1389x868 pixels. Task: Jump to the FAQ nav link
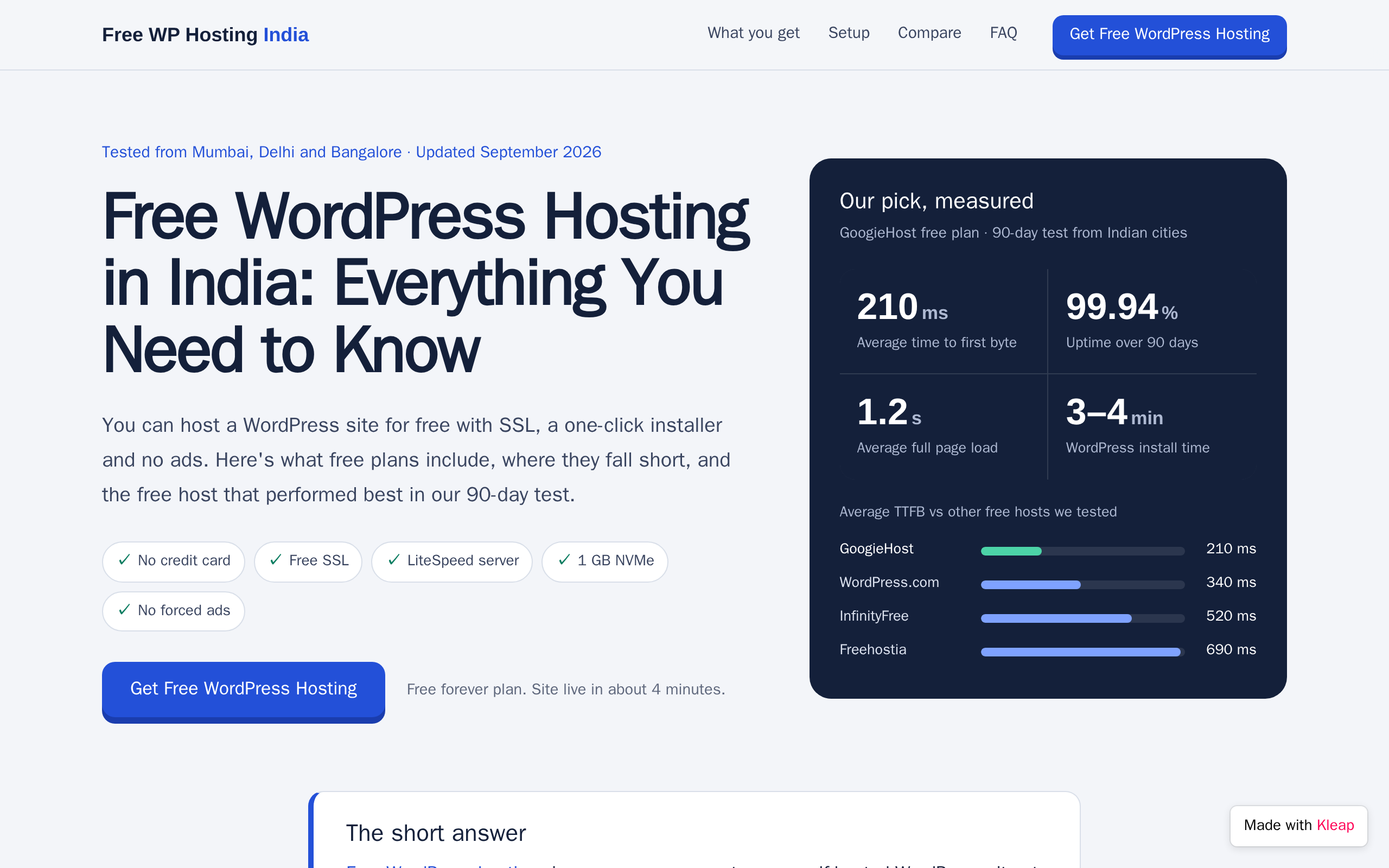pos(1003,33)
